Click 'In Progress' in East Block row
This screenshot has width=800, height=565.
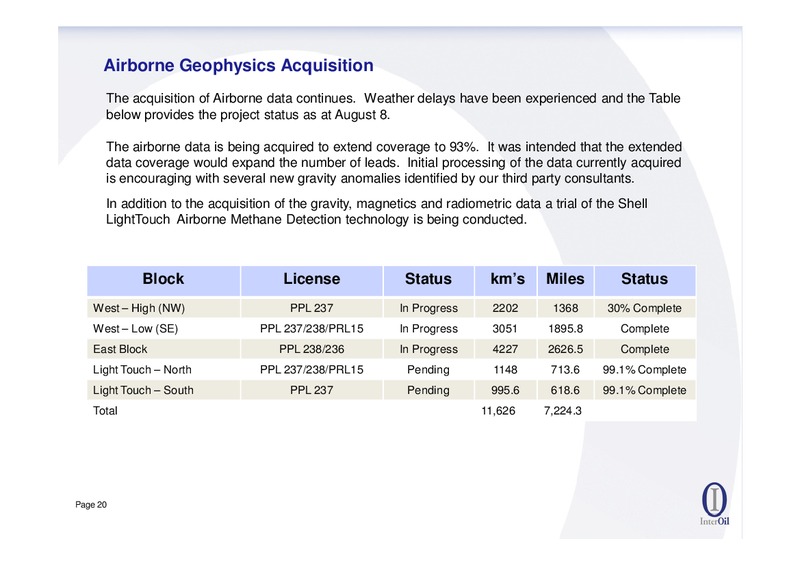click(x=429, y=349)
